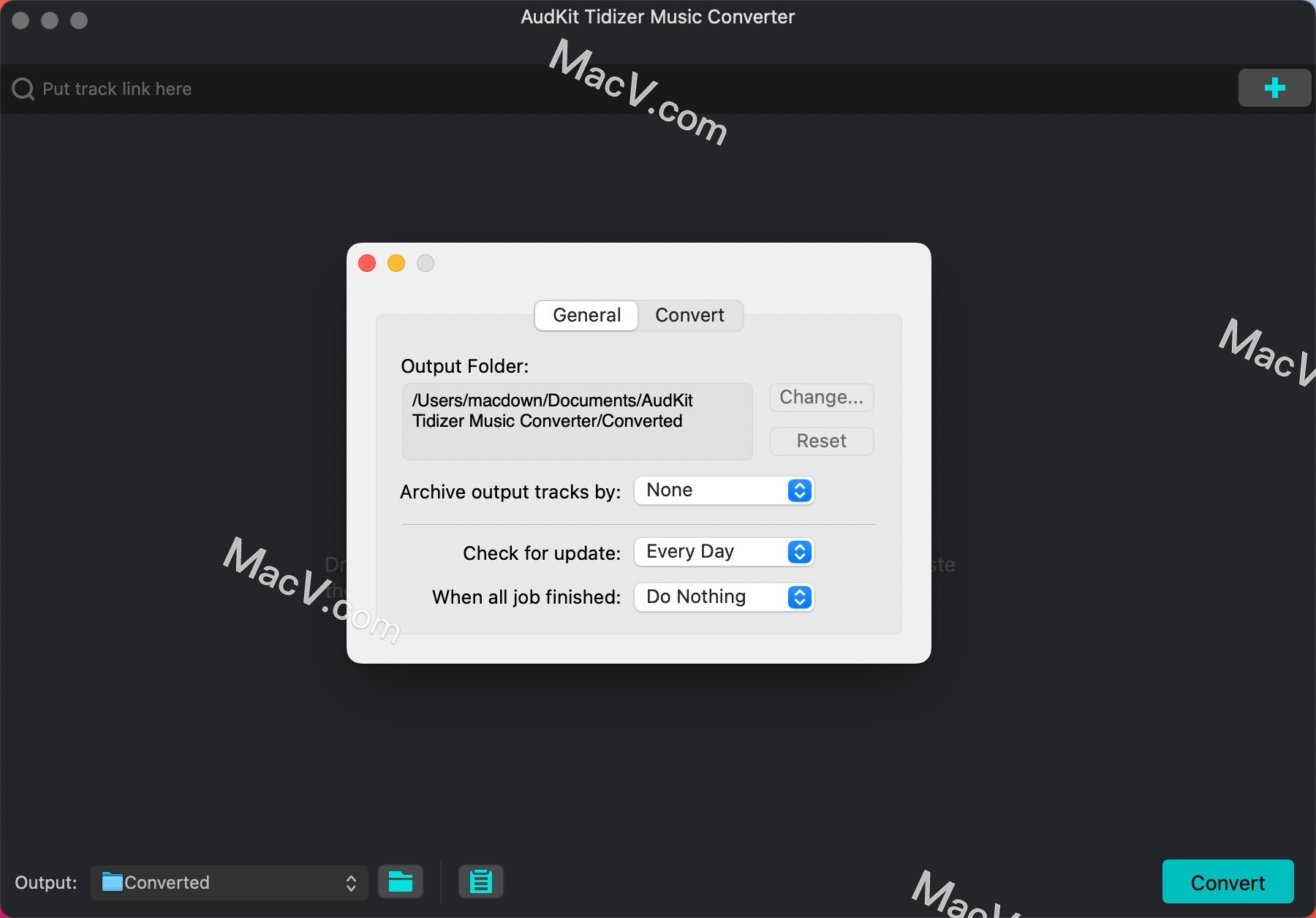This screenshot has height=918, width=1316.
Task: Open When all job finished dropdown
Action: coord(724,597)
